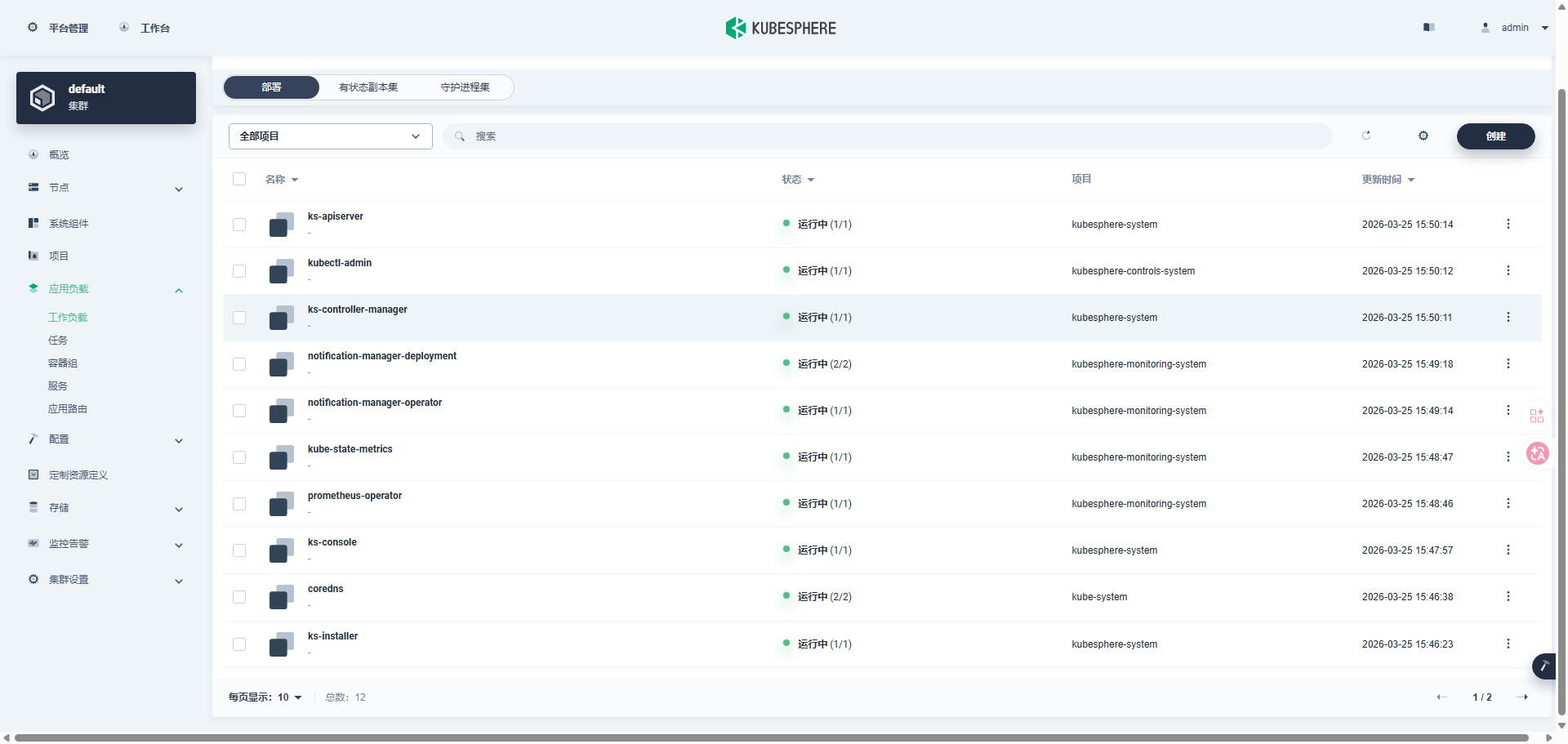Open more actions for notification-manager-deployment

(1508, 363)
